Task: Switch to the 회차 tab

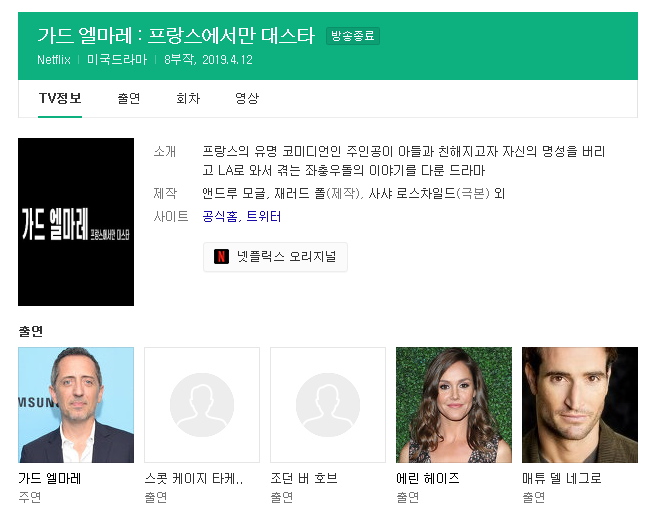Action: (x=188, y=98)
